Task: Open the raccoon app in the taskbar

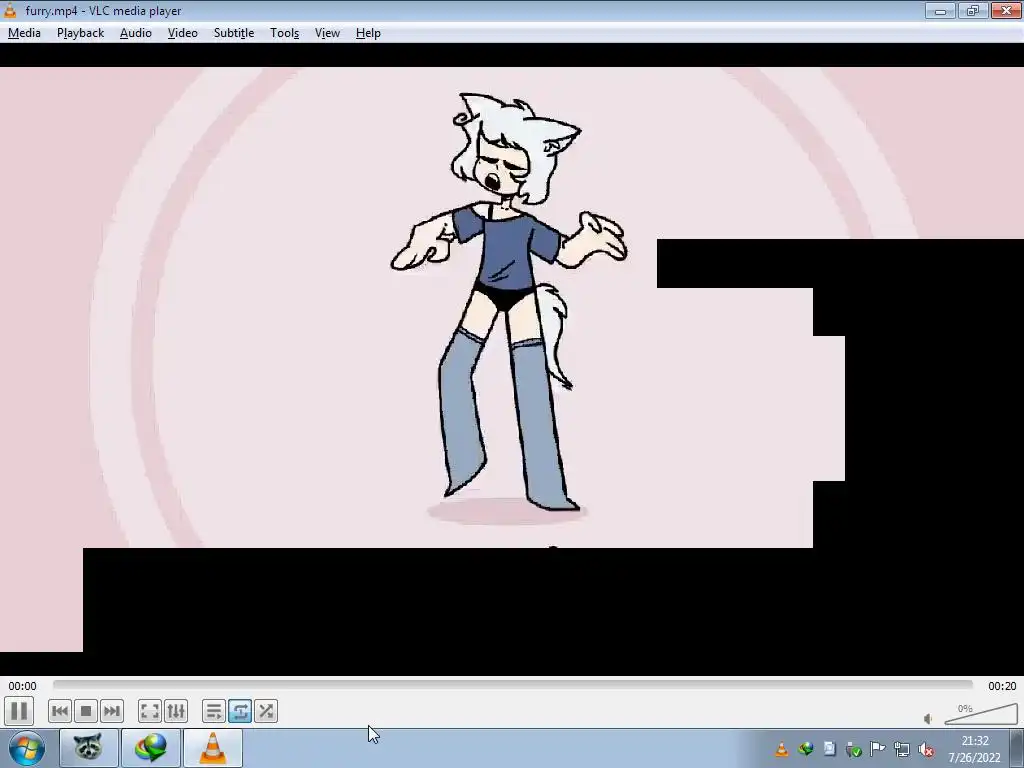Action: point(89,748)
